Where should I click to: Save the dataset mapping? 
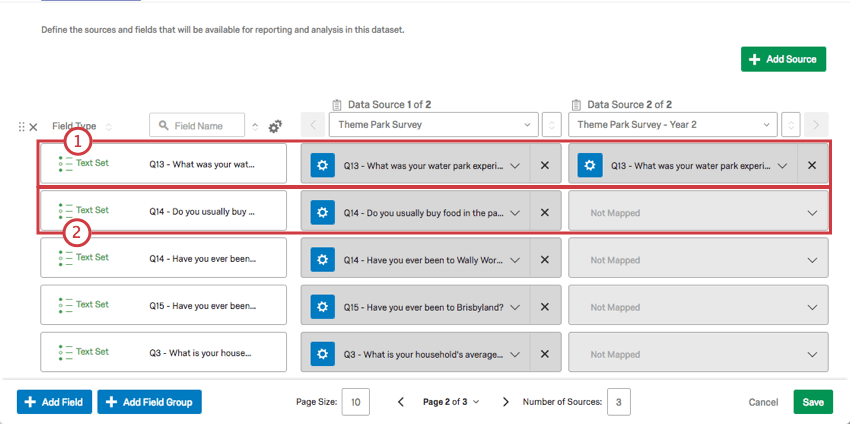pyautogui.click(x=812, y=402)
